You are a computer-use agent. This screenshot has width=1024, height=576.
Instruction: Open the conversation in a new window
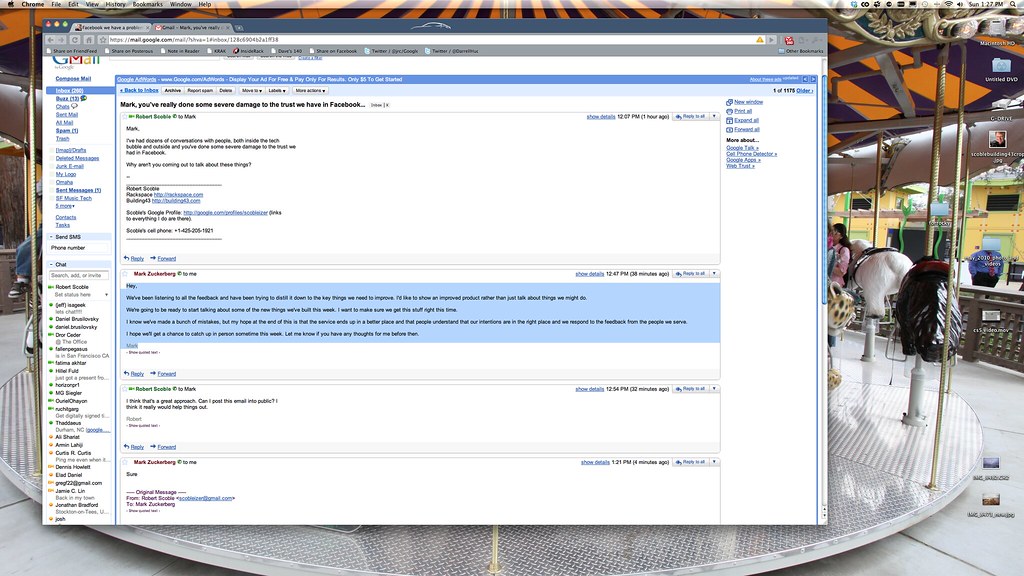(x=750, y=101)
